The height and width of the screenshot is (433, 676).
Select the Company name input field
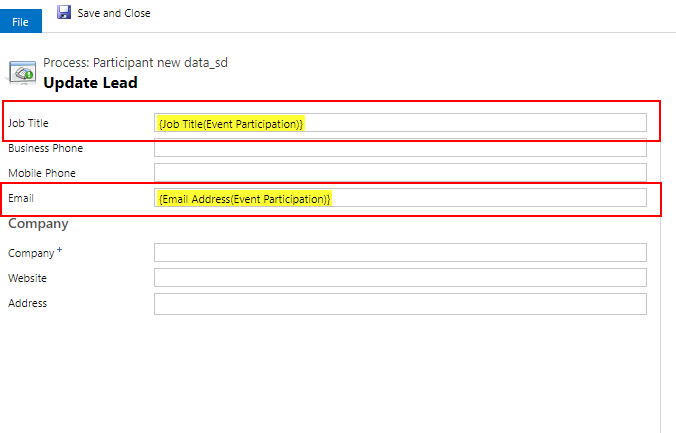(x=400, y=252)
